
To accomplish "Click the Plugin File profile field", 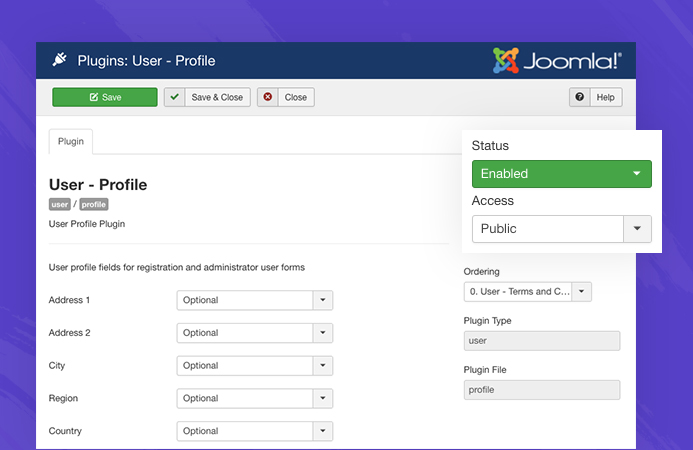I will pyautogui.click(x=541, y=390).
